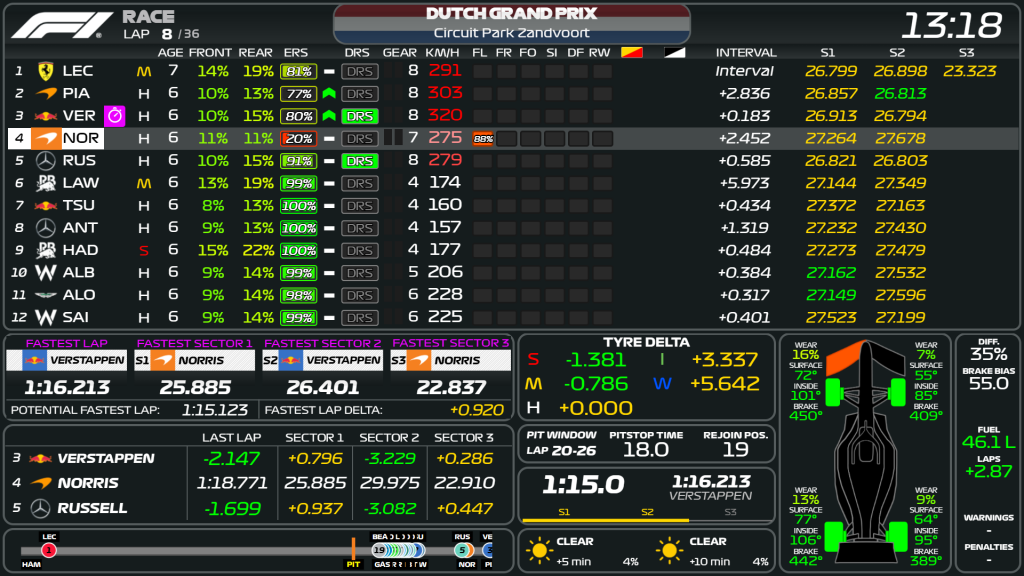
Task: Click the DRS indicator in NOR row
Action: (x=360, y=138)
